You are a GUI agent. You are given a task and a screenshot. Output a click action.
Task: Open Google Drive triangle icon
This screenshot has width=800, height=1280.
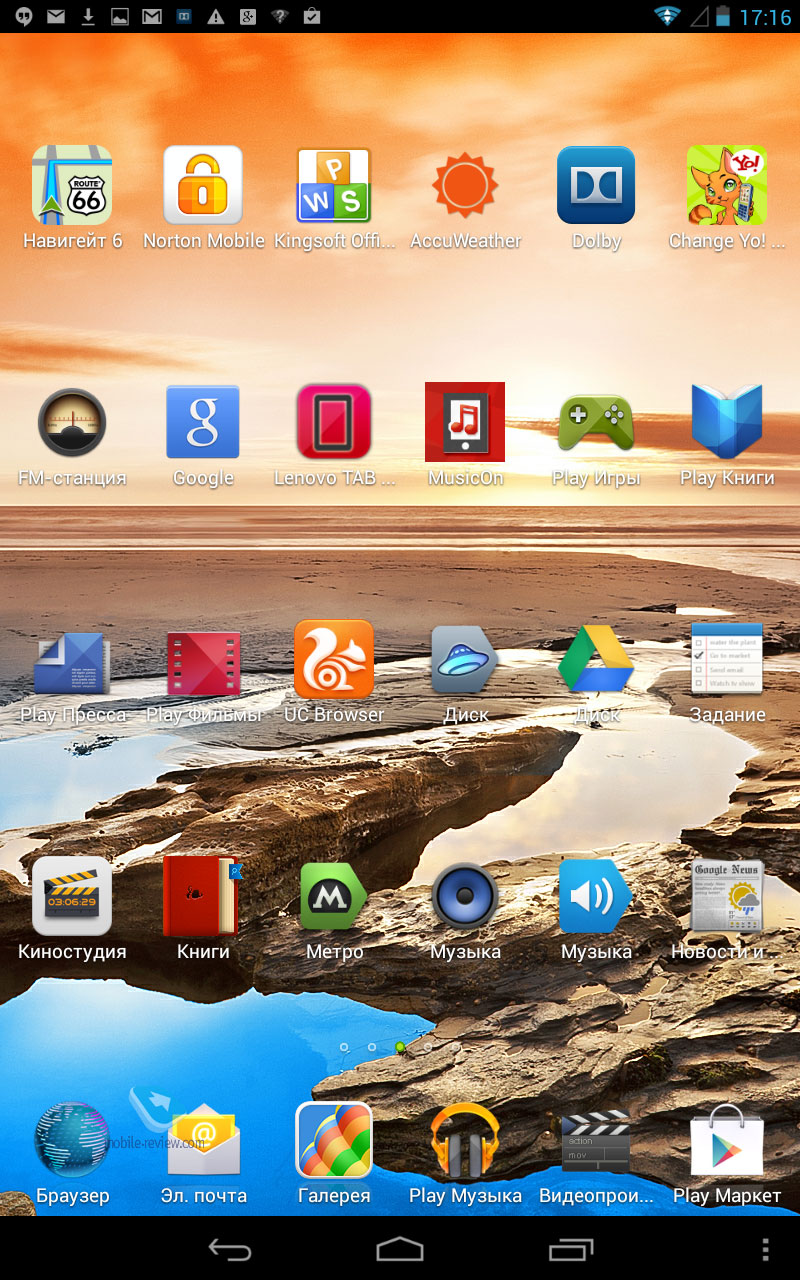pos(596,660)
